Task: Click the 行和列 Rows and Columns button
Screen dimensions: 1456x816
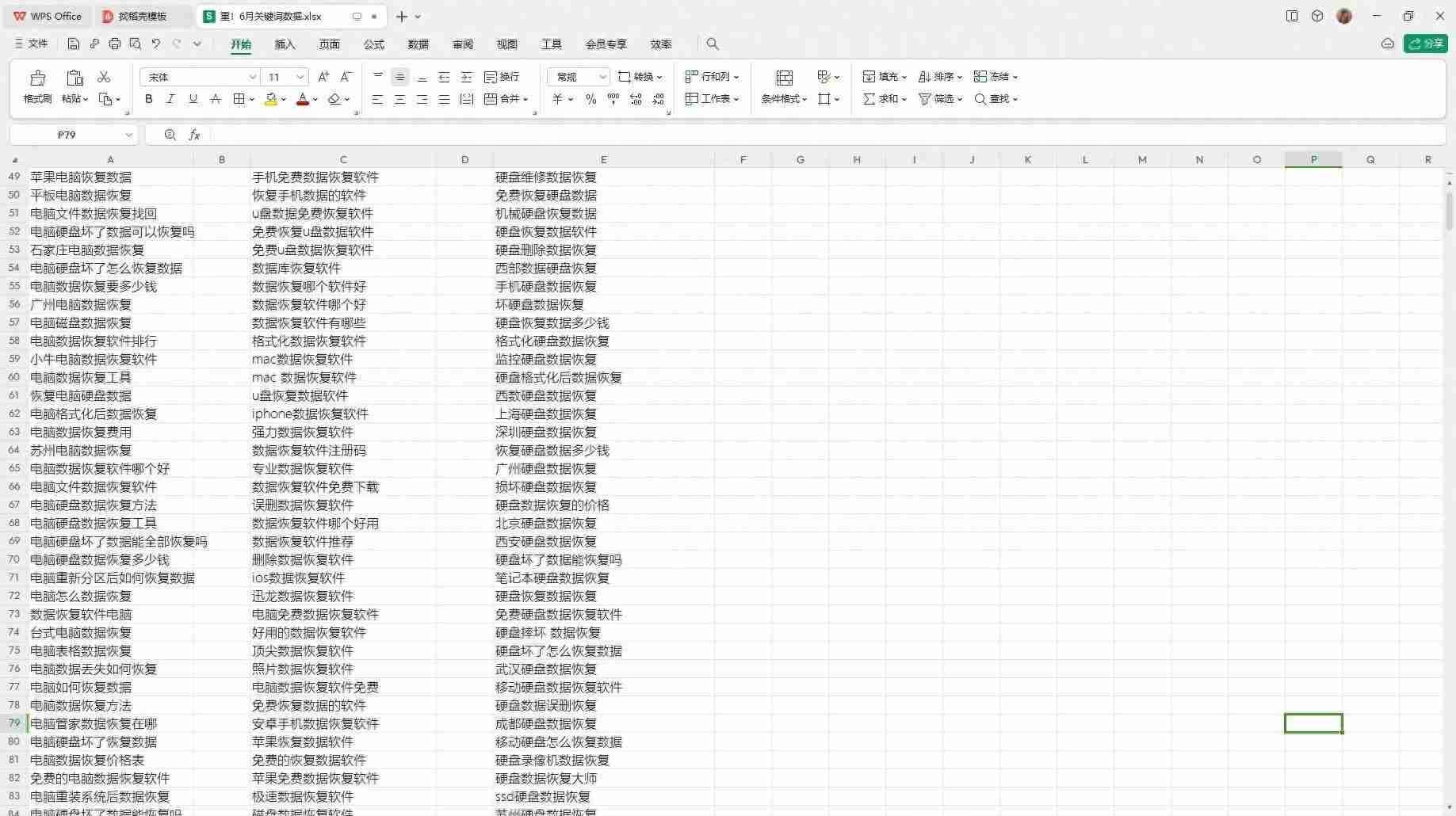Action: [712, 77]
